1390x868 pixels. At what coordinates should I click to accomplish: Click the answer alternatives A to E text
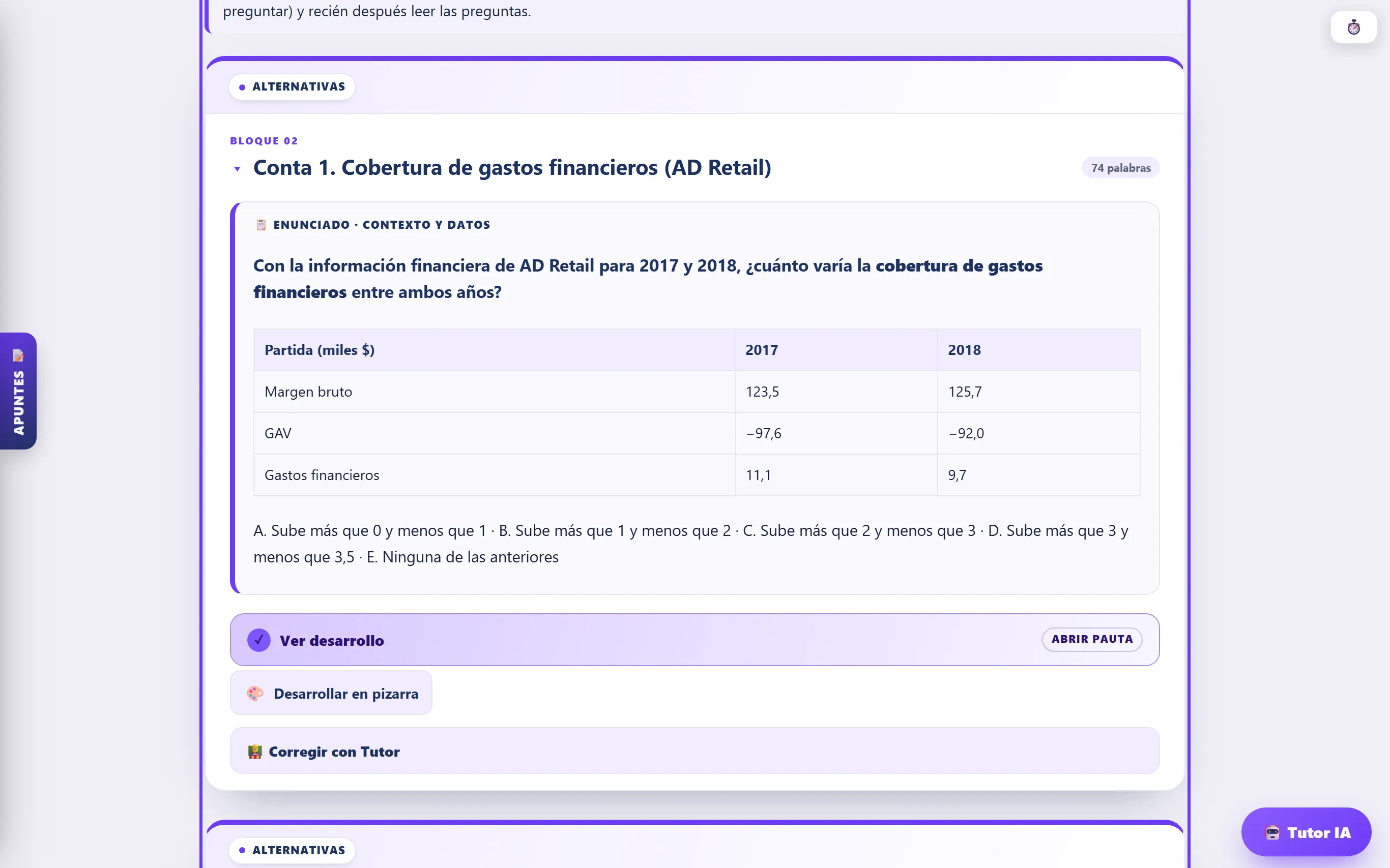click(691, 543)
